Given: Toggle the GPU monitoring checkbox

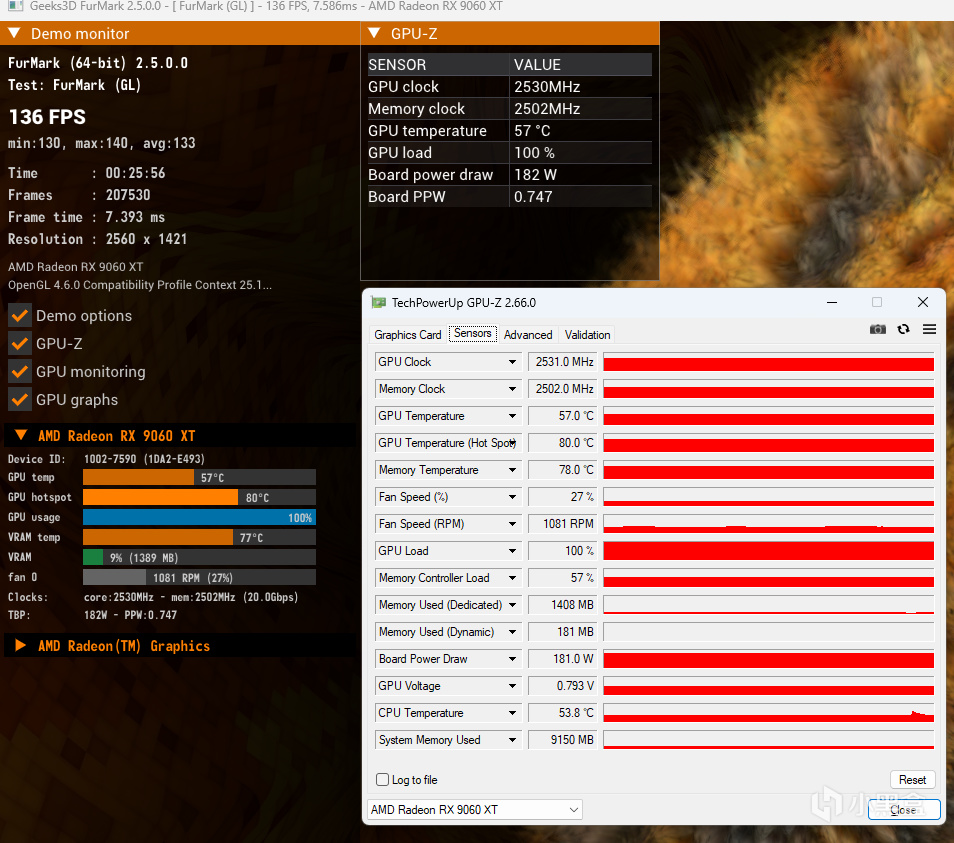Looking at the screenshot, I should click(x=20, y=371).
